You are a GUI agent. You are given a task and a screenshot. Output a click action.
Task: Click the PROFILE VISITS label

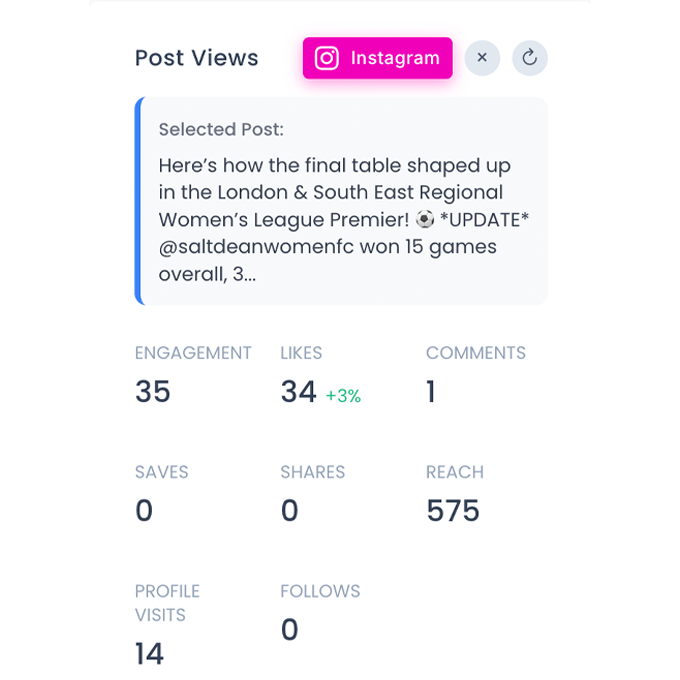[x=167, y=603]
